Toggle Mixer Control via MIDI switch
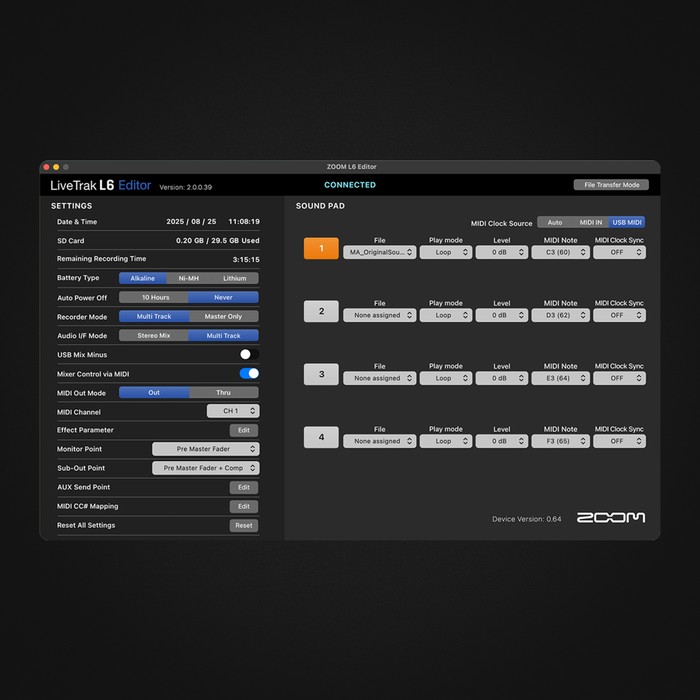This screenshot has height=700, width=700. (249, 374)
